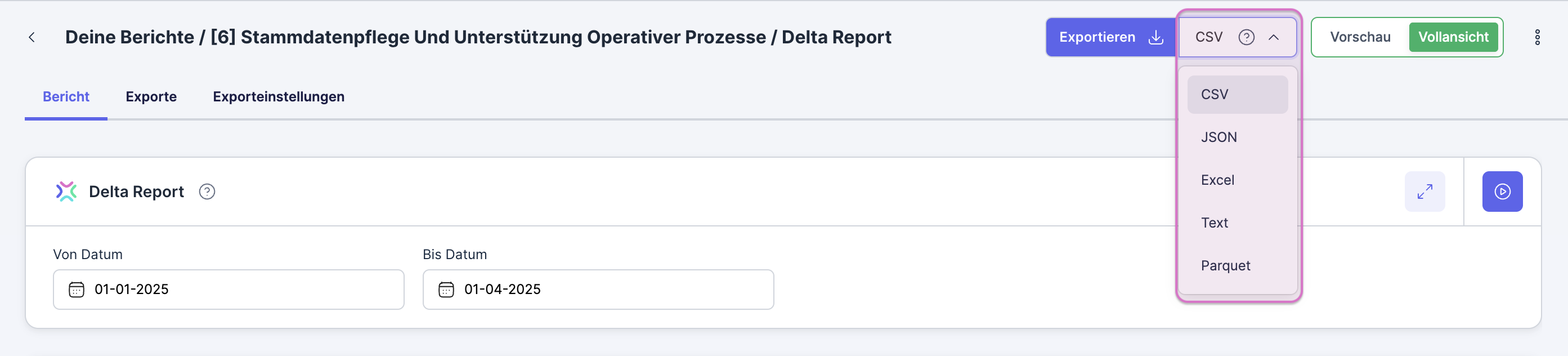Image resolution: width=1568 pixels, height=356 pixels.
Task: Click the calendar icon in Bis Datum field
Action: tap(446, 290)
